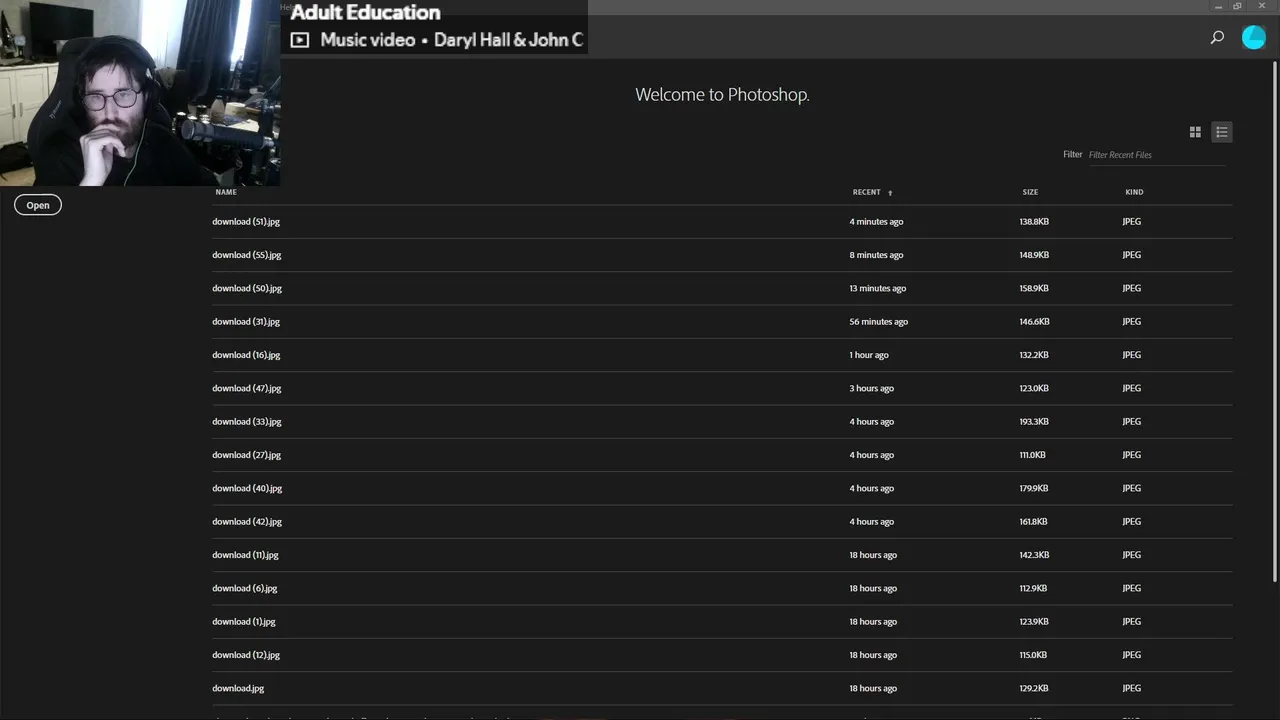Focus the Filter Recent Files field
The width and height of the screenshot is (1280, 720).
1156,155
